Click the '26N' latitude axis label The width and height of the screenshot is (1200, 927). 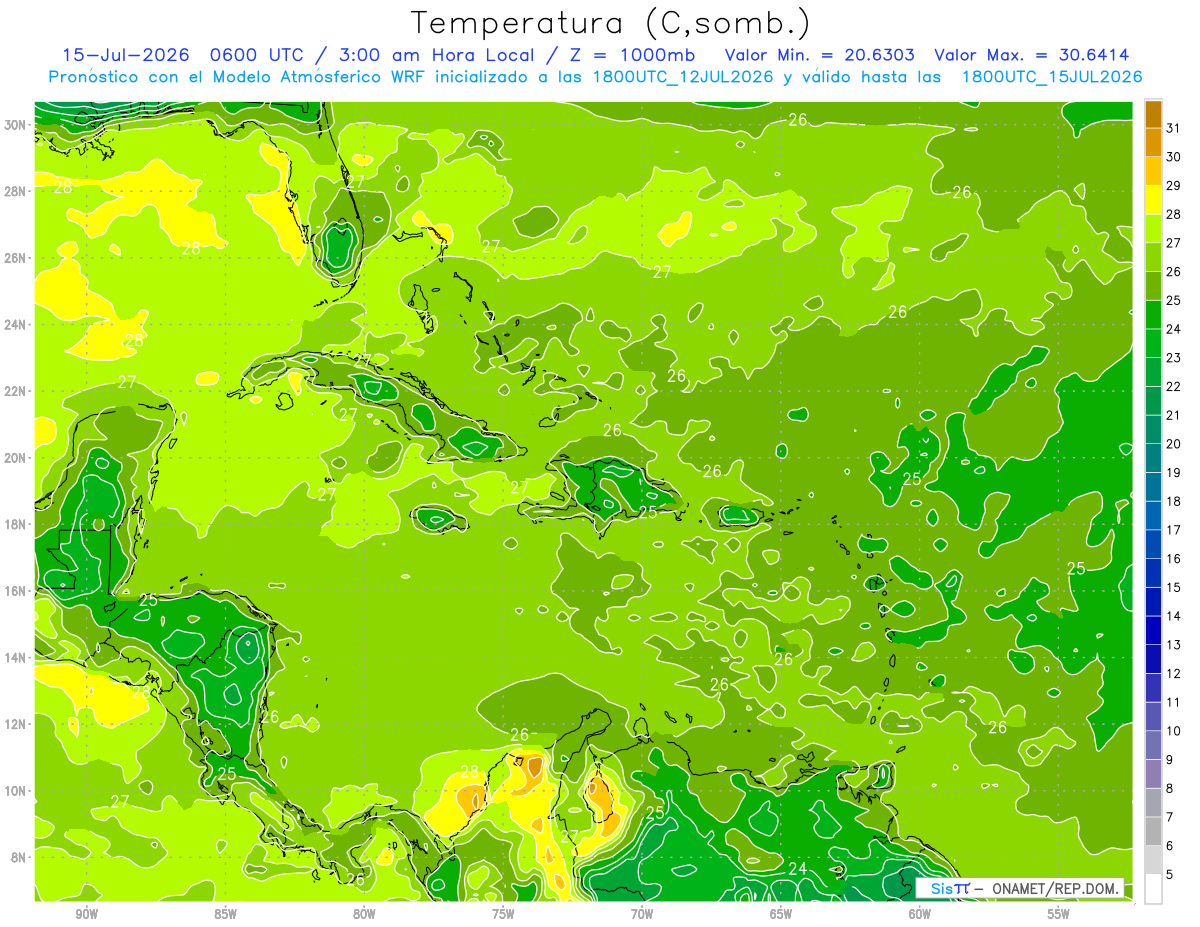17,258
